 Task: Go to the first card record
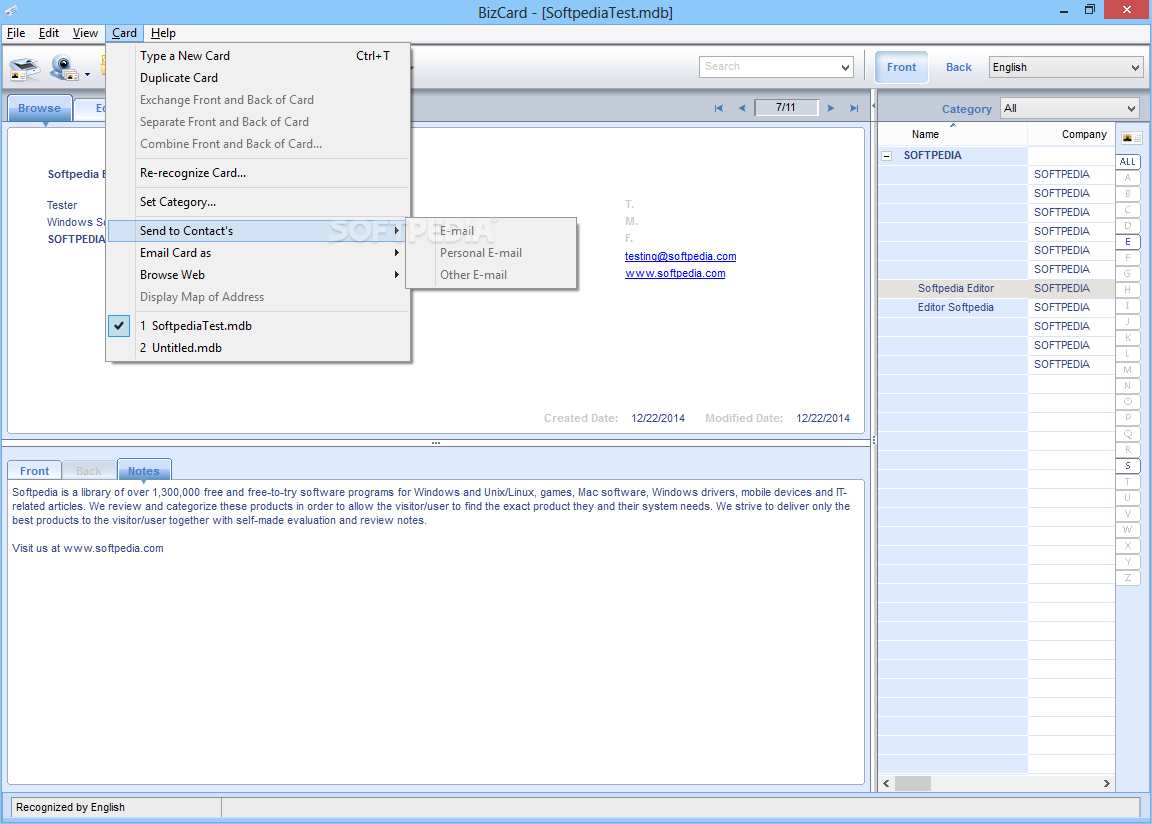pos(719,108)
